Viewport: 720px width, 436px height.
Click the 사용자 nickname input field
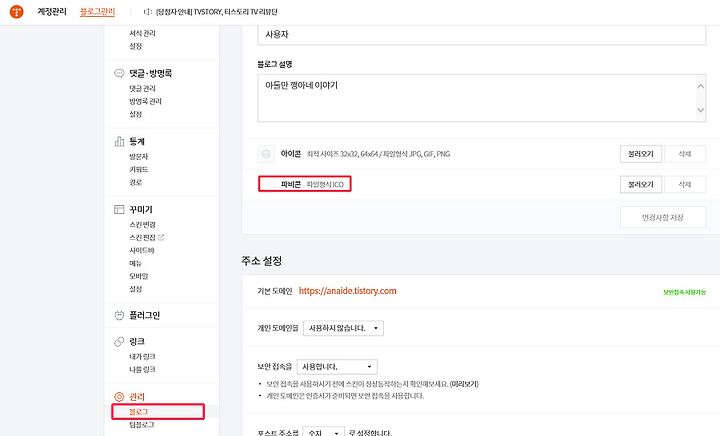coord(482,35)
